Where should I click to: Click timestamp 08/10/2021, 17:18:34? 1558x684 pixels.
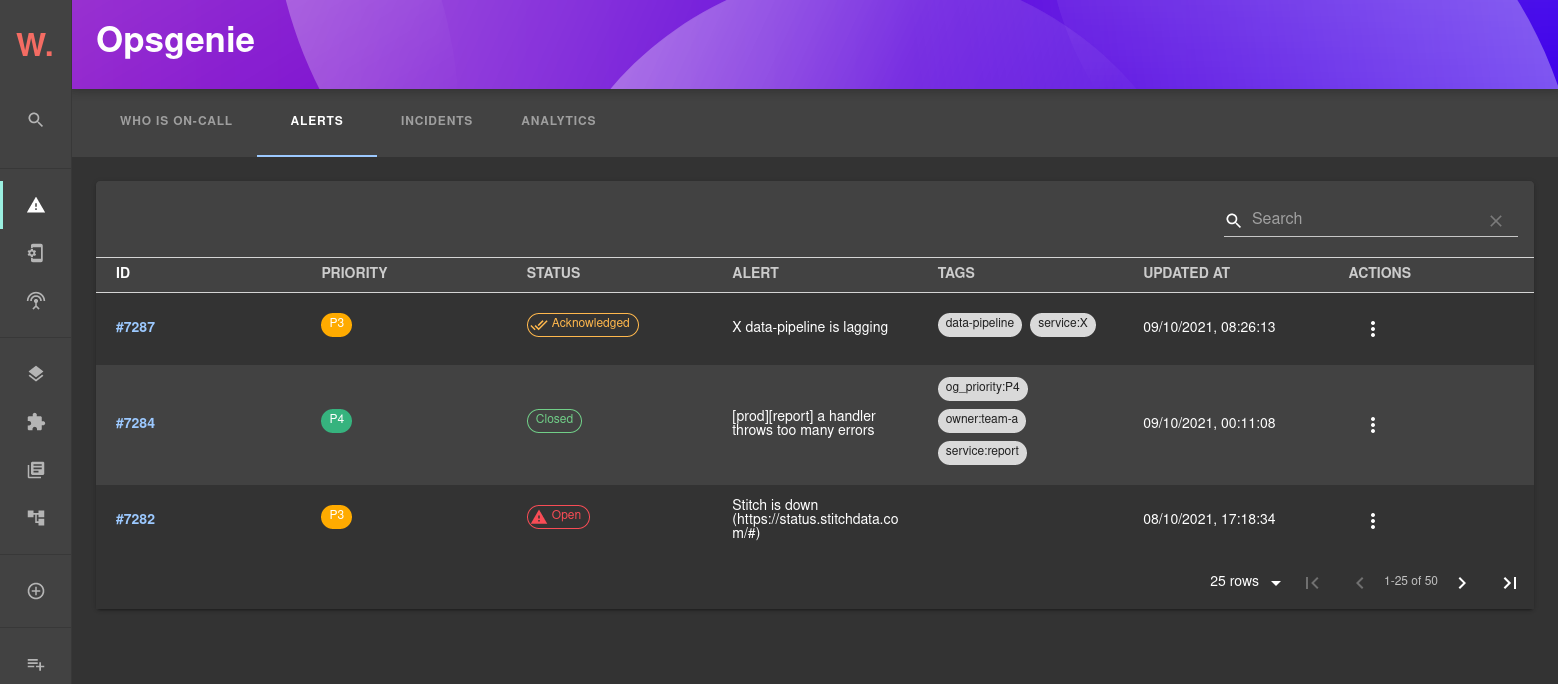1209,519
